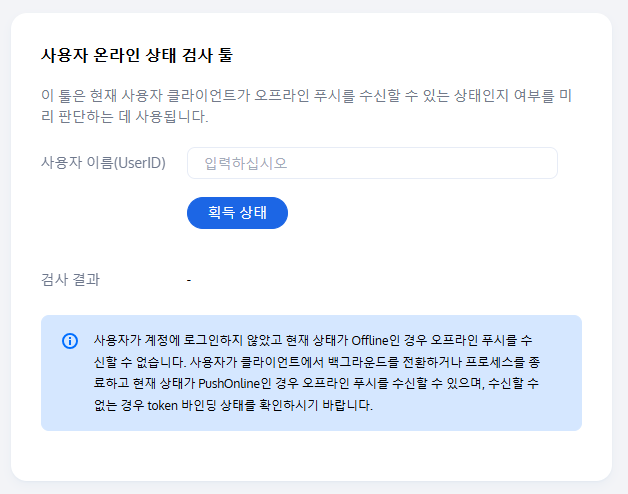
Task: Click the 획득 상태 button
Action: (237, 213)
